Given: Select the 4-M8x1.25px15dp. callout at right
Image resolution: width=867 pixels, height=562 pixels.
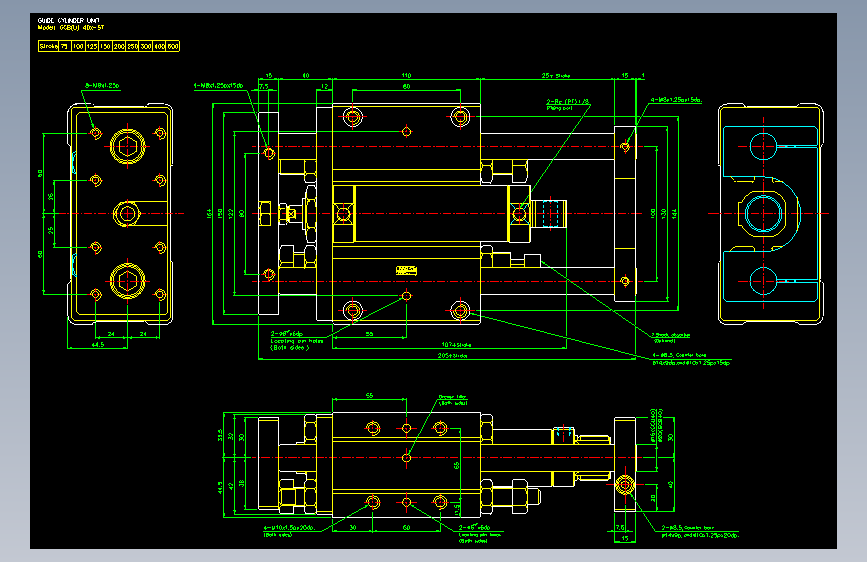Looking at the screenshot, I should pyautogui.click(x=676, y=100).
